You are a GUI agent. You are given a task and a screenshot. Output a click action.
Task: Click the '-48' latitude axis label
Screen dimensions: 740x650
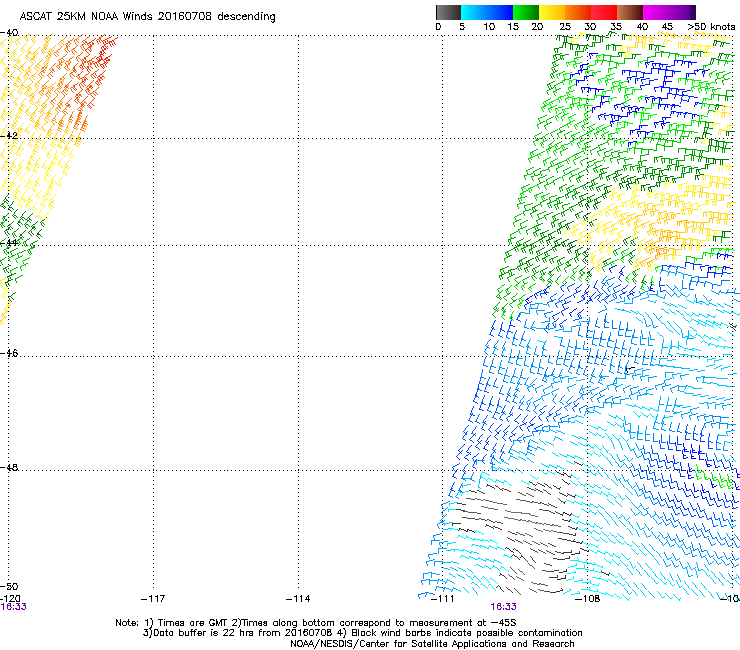click(9, 467)
